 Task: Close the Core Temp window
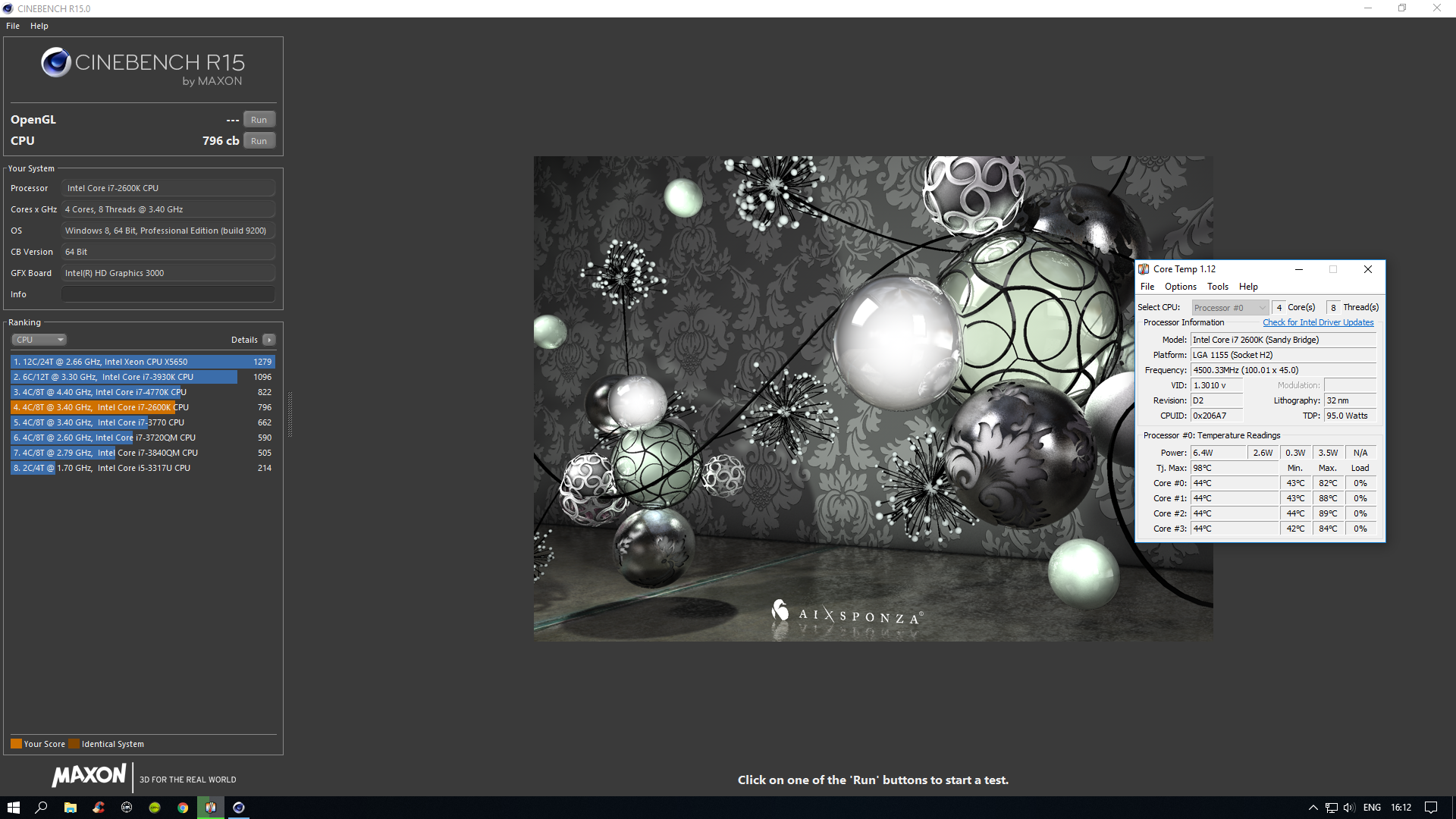1368,269
